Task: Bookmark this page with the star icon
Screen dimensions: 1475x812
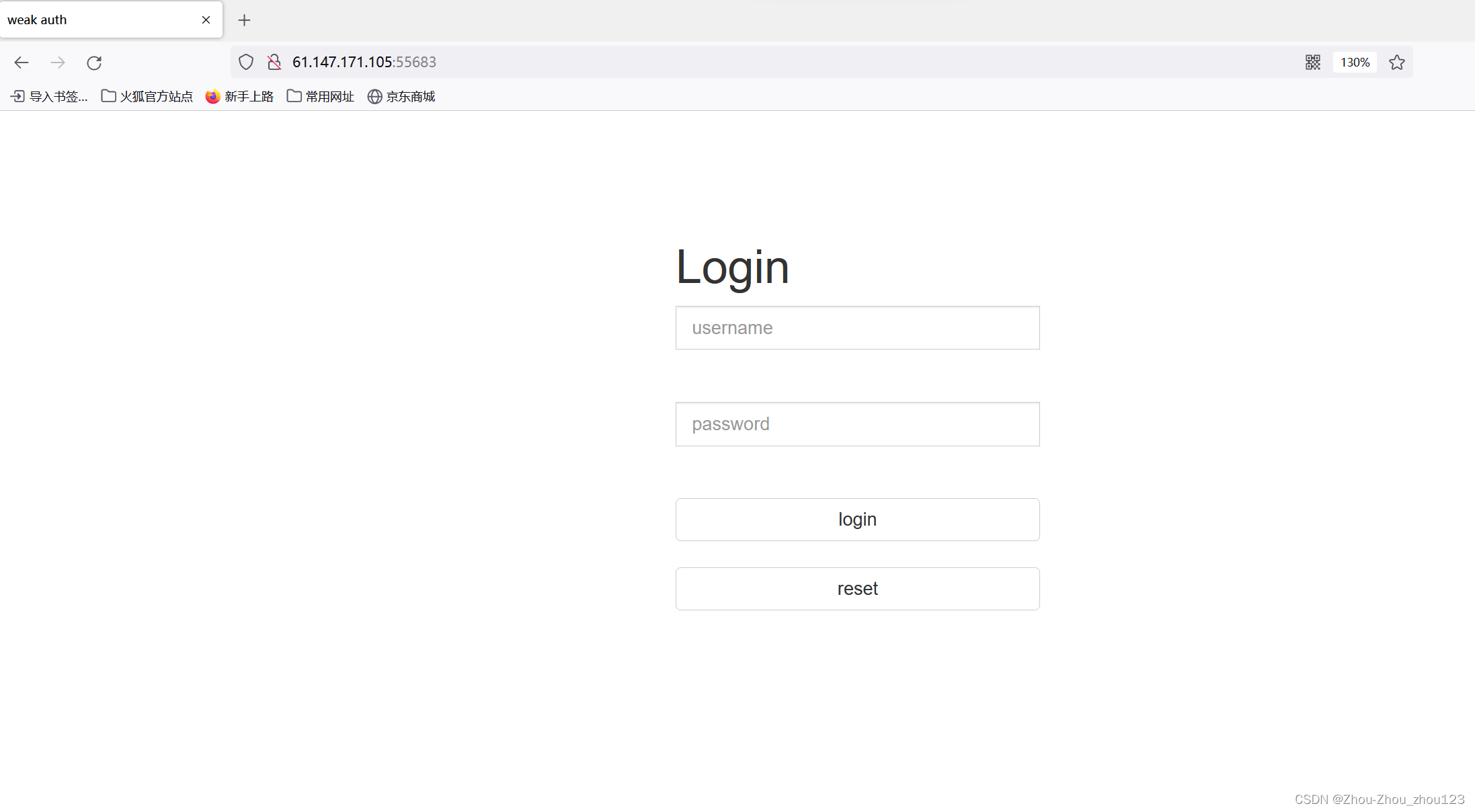Action: 1397,62
